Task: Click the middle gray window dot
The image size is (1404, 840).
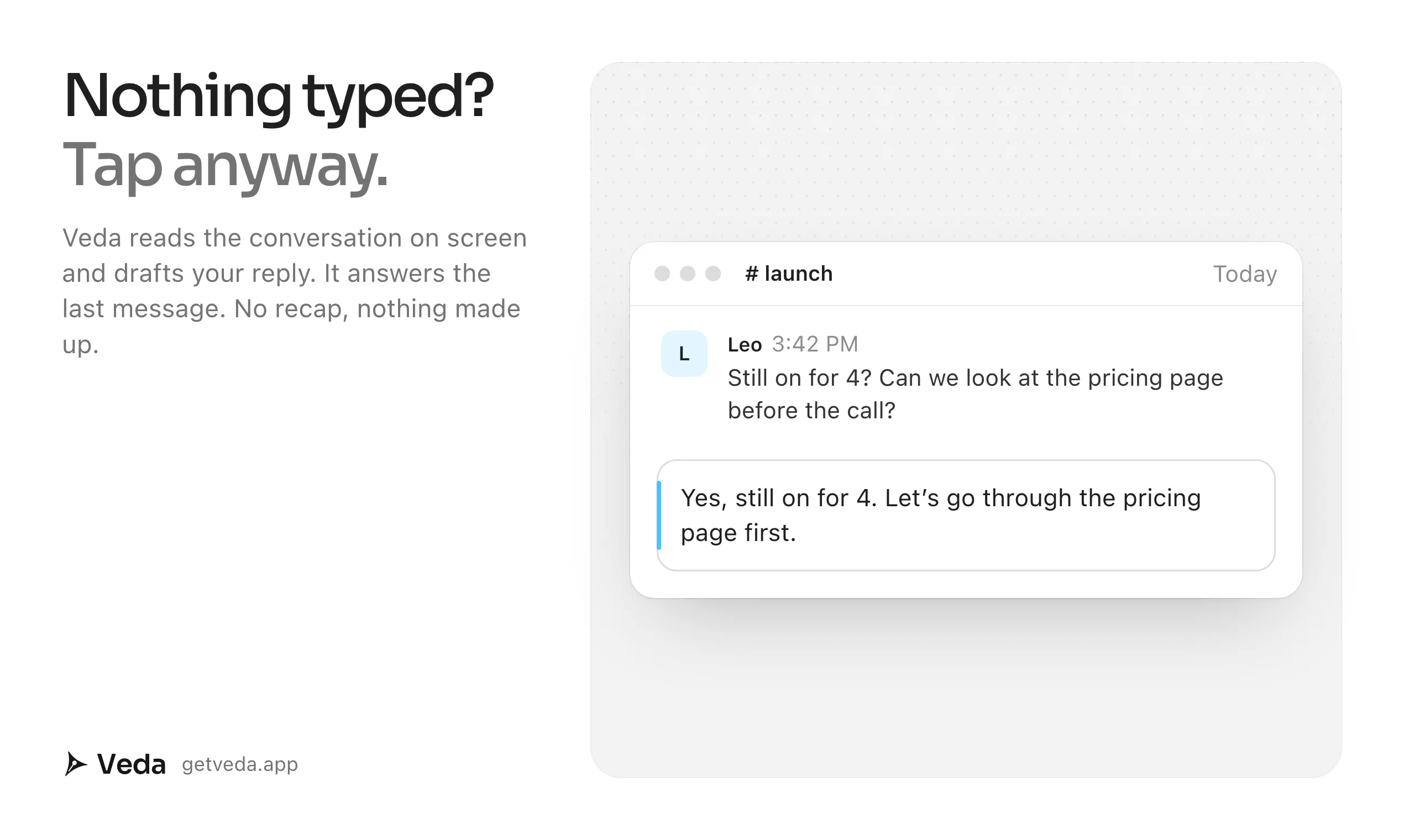Action: 687,274
